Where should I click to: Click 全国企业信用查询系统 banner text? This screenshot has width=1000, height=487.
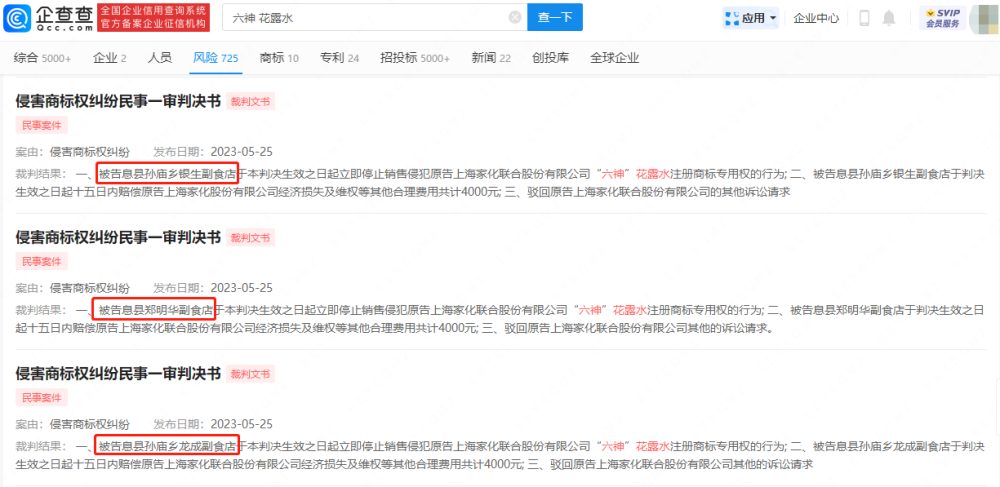point(154,11)
